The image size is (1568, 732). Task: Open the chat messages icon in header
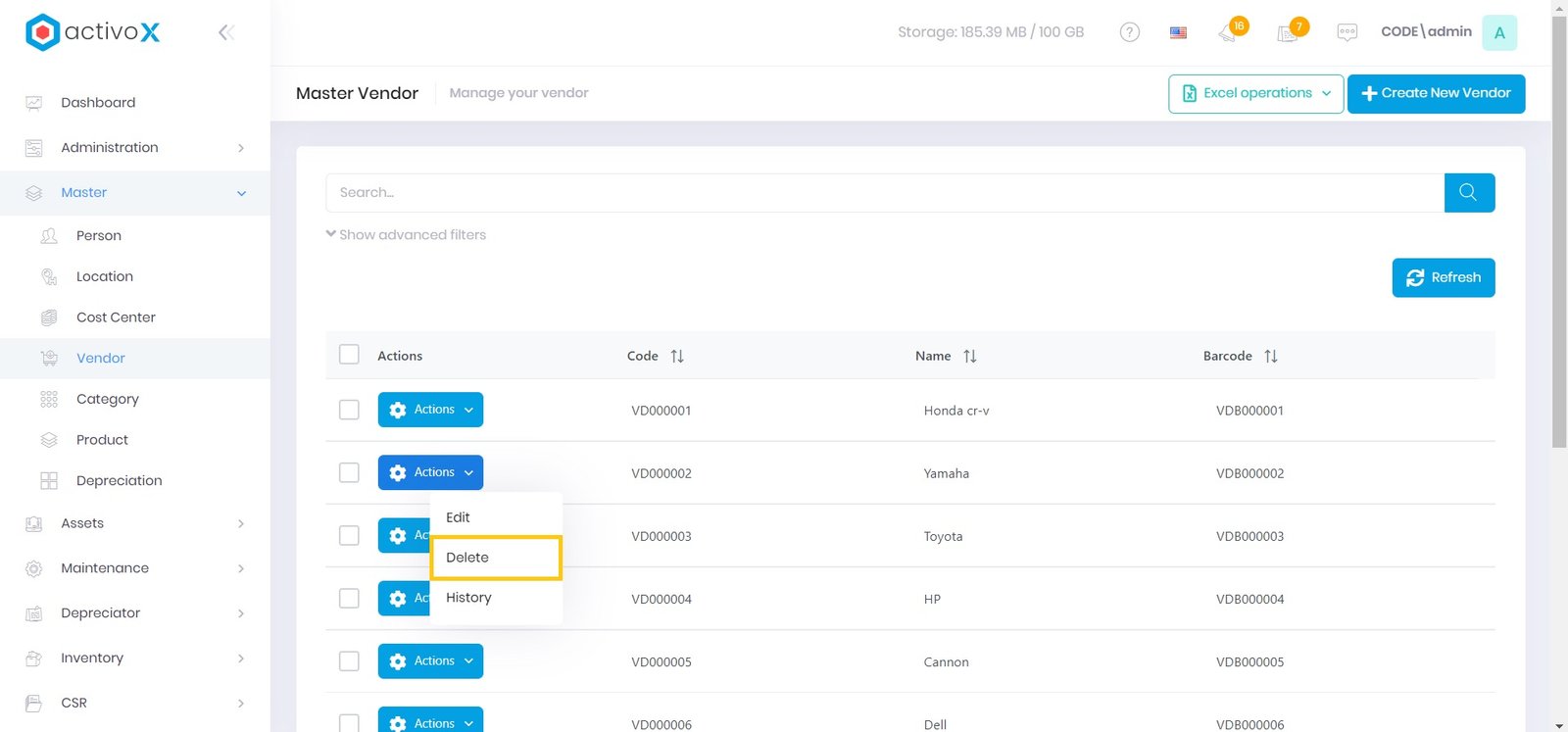coord(1347,32)
